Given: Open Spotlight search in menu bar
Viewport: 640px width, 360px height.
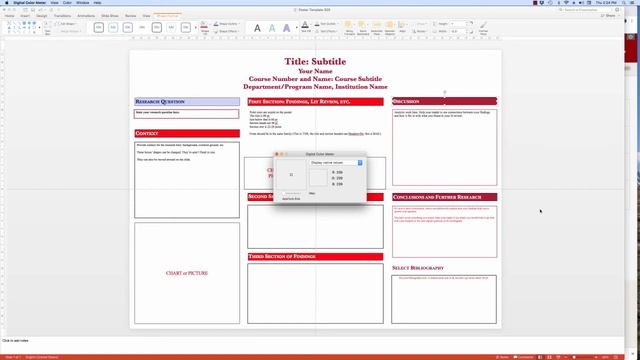Looking at the screenshot, I should [x=624, y=2].
